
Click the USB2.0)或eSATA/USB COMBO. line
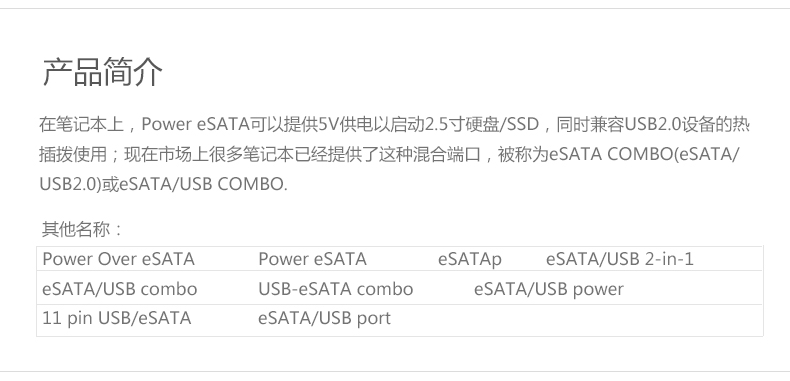click(163, 184)
